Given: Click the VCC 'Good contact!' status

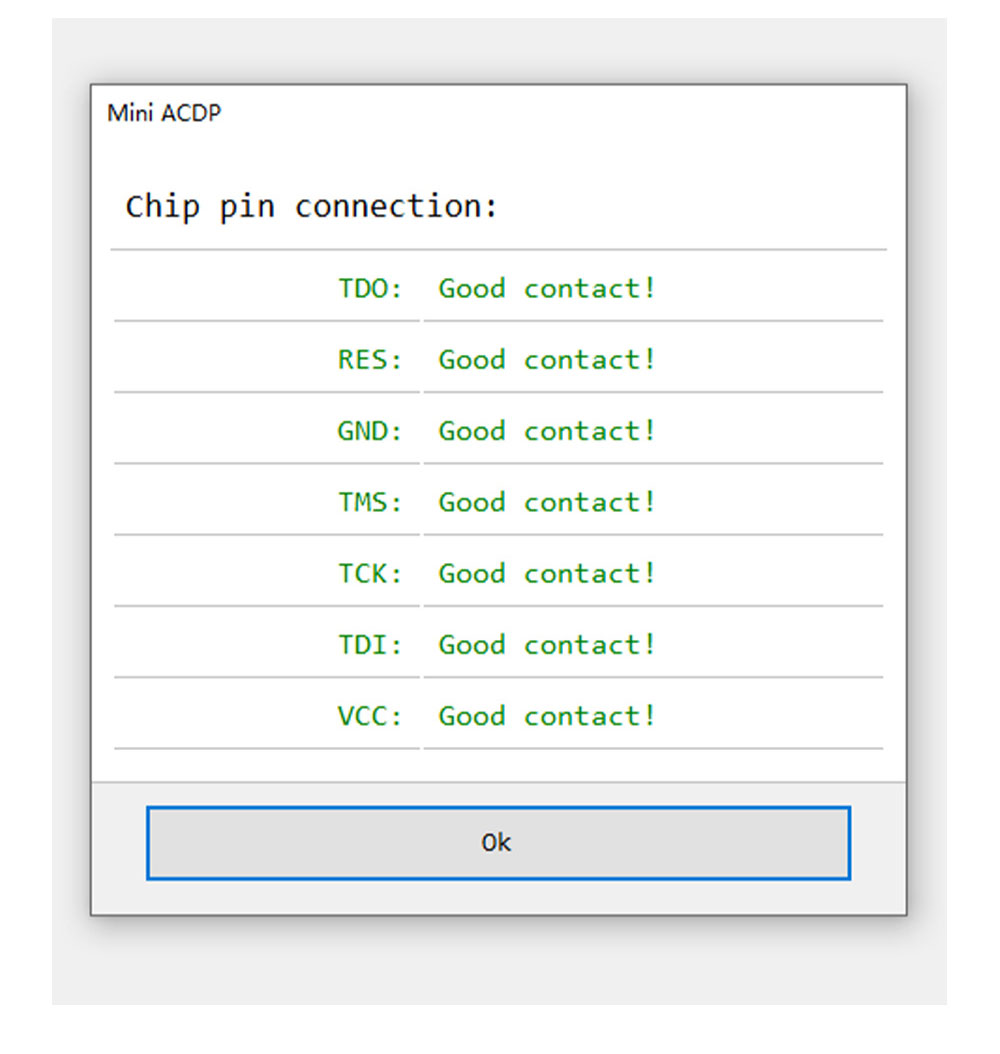Looking at the screenshot, I should click(x=547, y=716).
